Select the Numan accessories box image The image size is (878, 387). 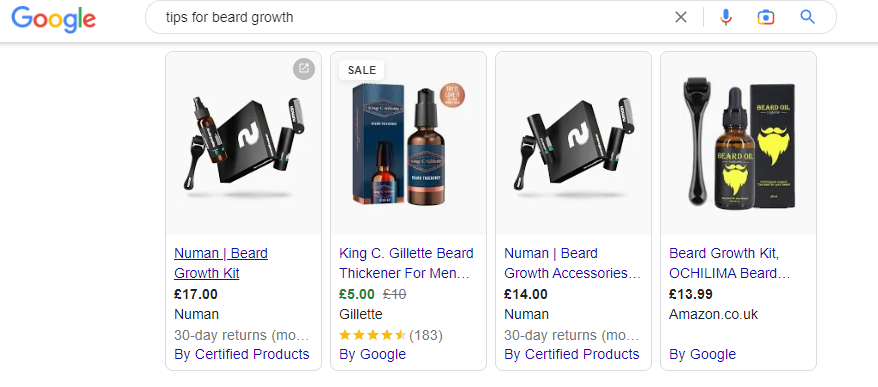(573, 143)
